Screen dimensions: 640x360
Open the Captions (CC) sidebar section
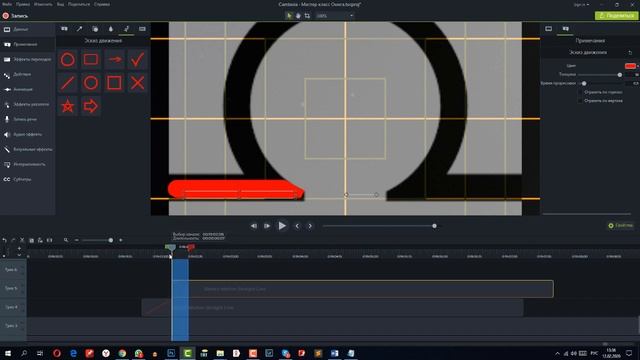tap(27, 179)
